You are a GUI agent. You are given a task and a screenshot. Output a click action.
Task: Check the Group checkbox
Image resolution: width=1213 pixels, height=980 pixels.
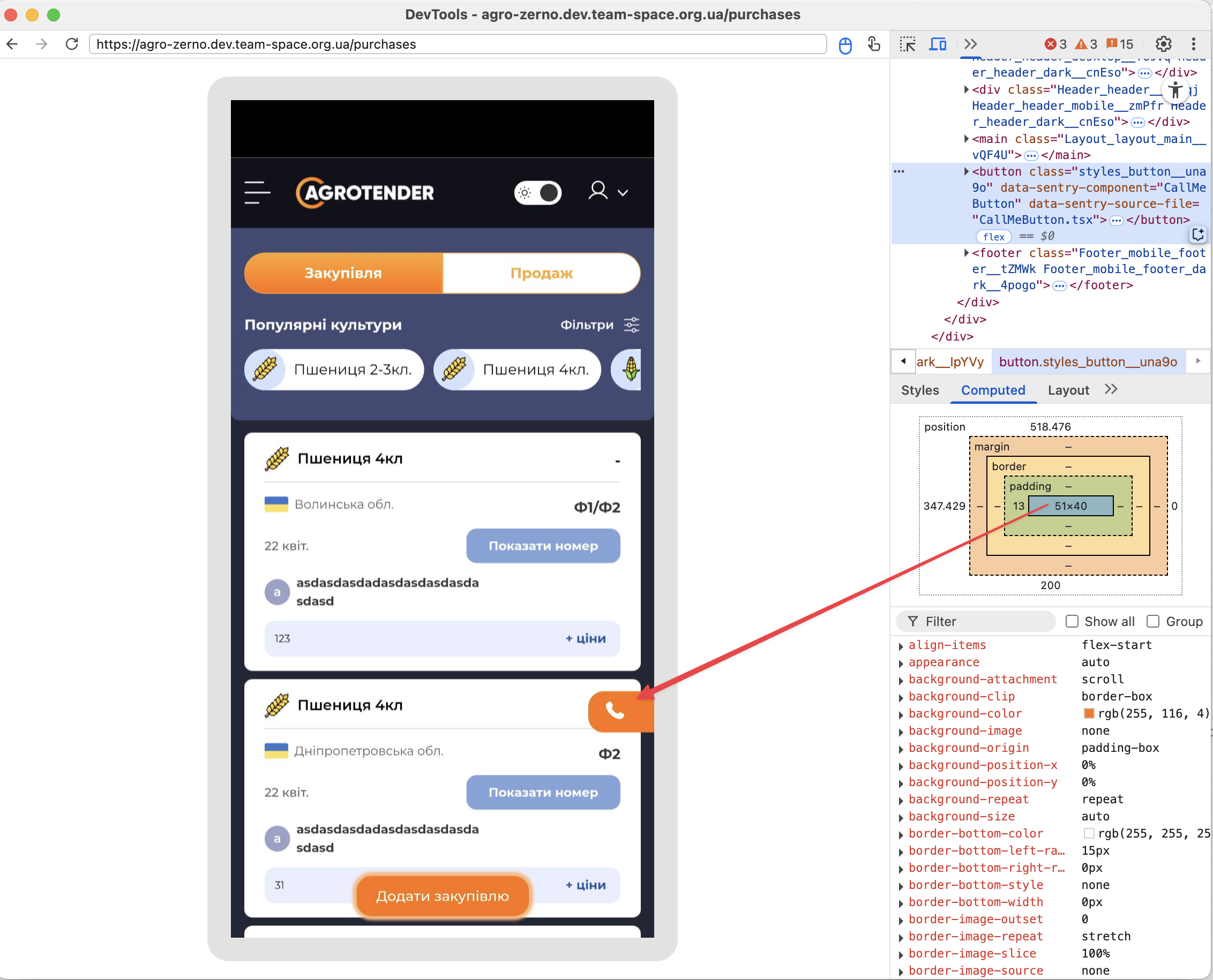point(1153,621)
